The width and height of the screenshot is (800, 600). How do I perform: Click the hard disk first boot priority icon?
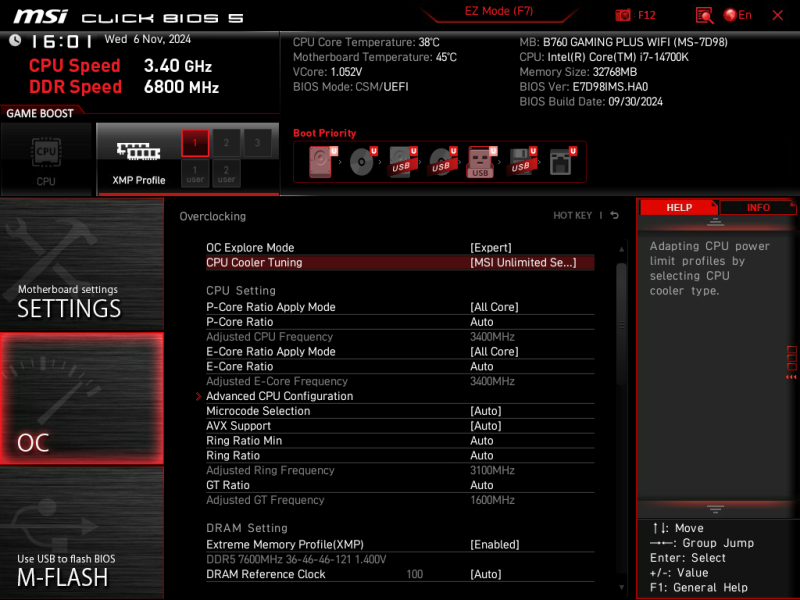click(x=320, y=160)
